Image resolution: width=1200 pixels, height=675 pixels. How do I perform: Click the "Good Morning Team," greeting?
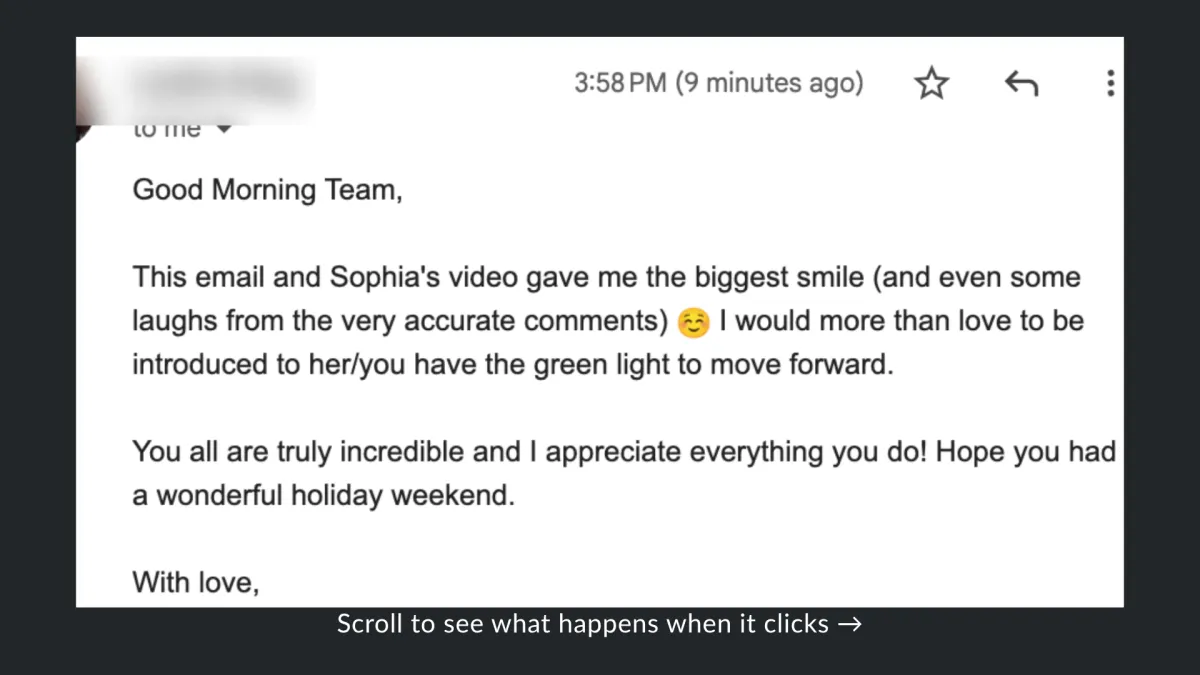267,190
